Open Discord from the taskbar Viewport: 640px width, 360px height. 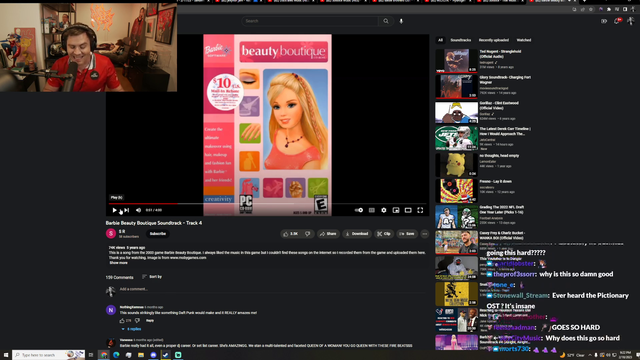point(153,355)
